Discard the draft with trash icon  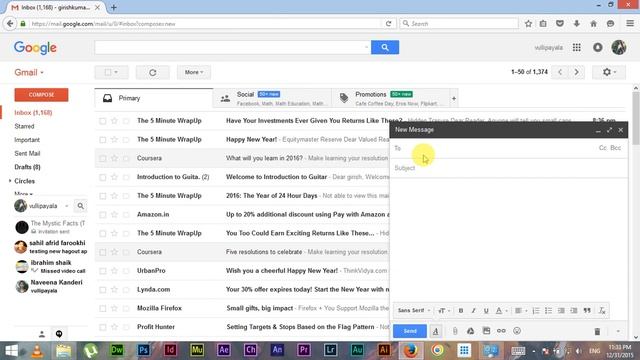tap(597, 331)
